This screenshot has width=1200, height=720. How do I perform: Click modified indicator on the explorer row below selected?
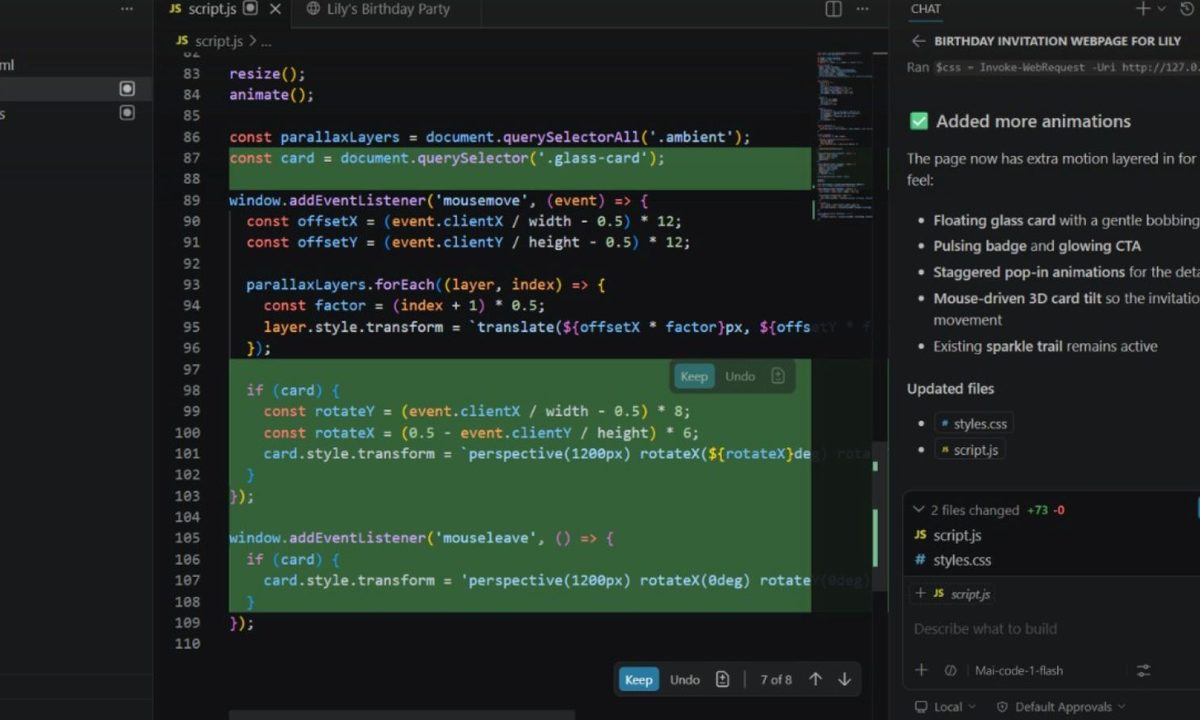(127, 113)
